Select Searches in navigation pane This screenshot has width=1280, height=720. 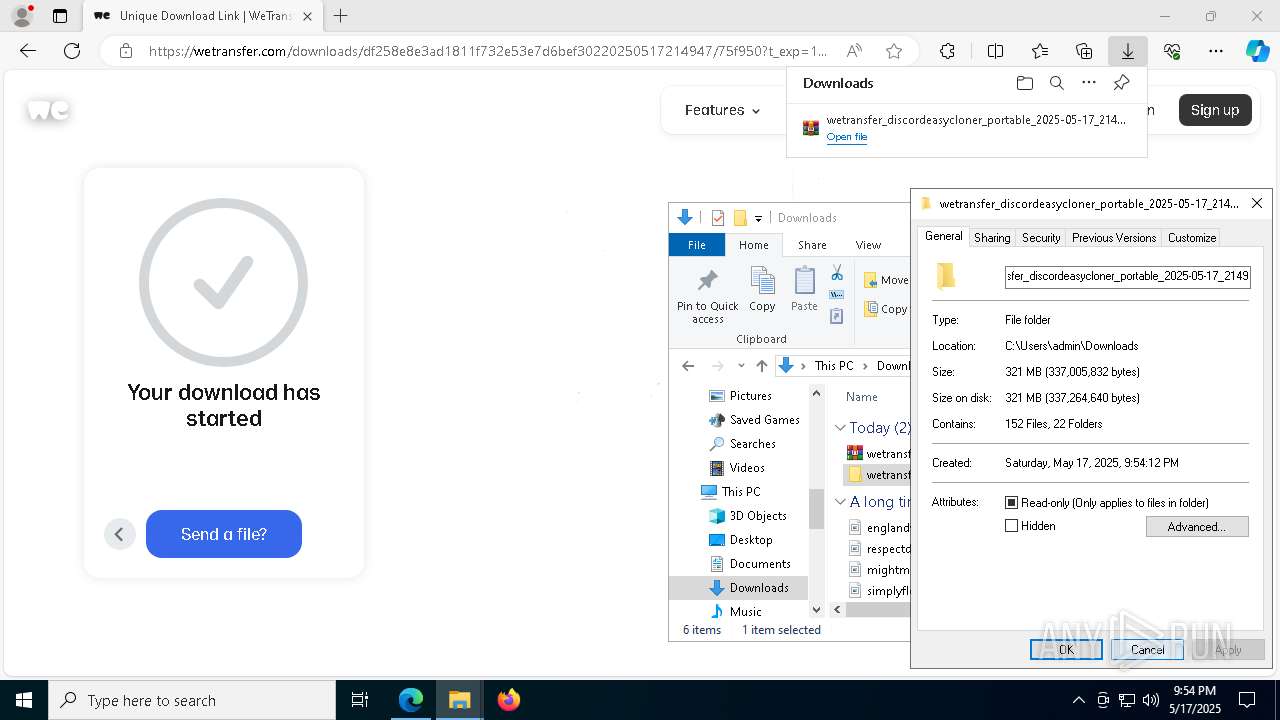click(x=752, y=444)
